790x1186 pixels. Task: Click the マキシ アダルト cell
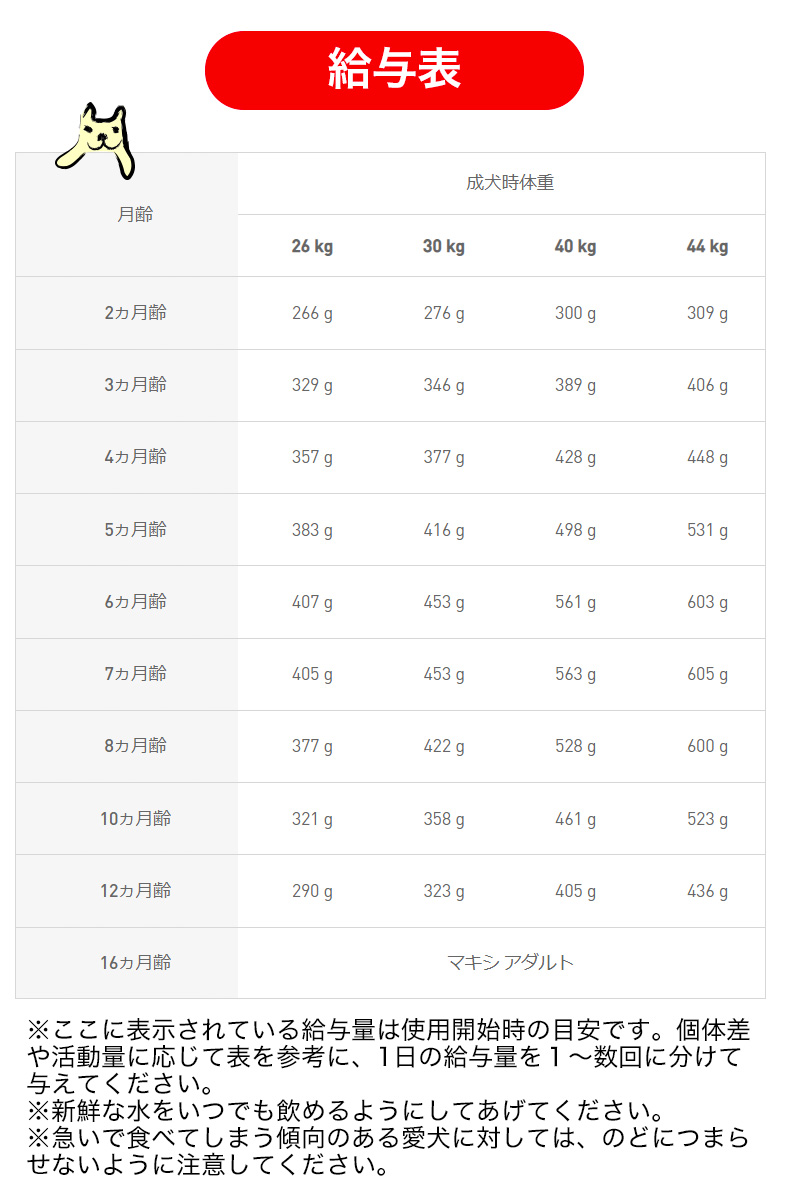510,963
